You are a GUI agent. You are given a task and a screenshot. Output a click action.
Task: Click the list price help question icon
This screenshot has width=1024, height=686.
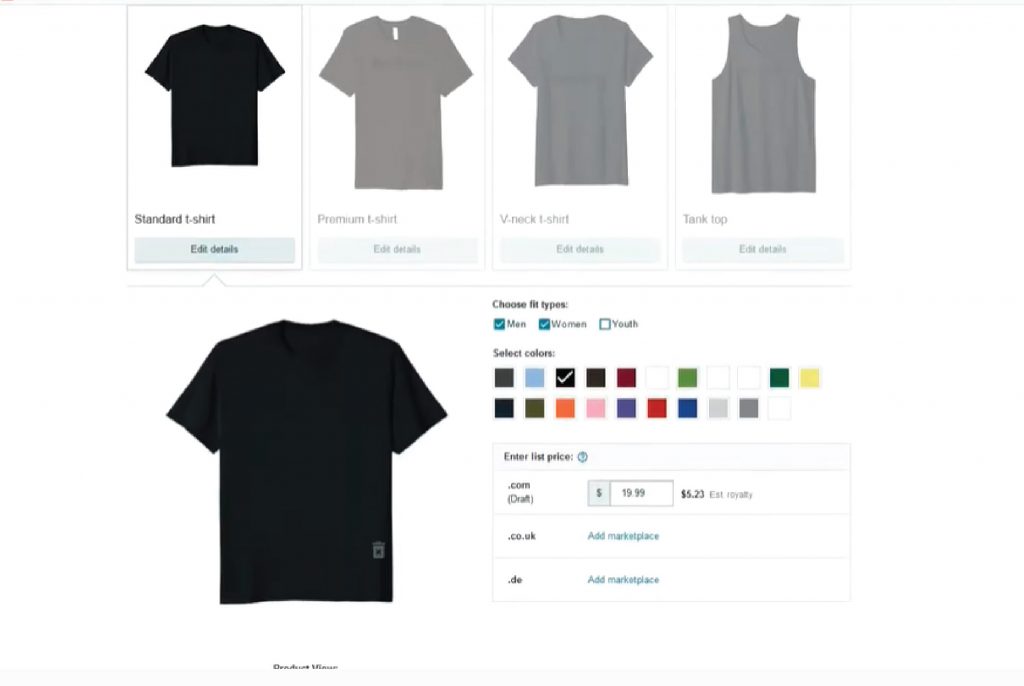click(583, 457)
